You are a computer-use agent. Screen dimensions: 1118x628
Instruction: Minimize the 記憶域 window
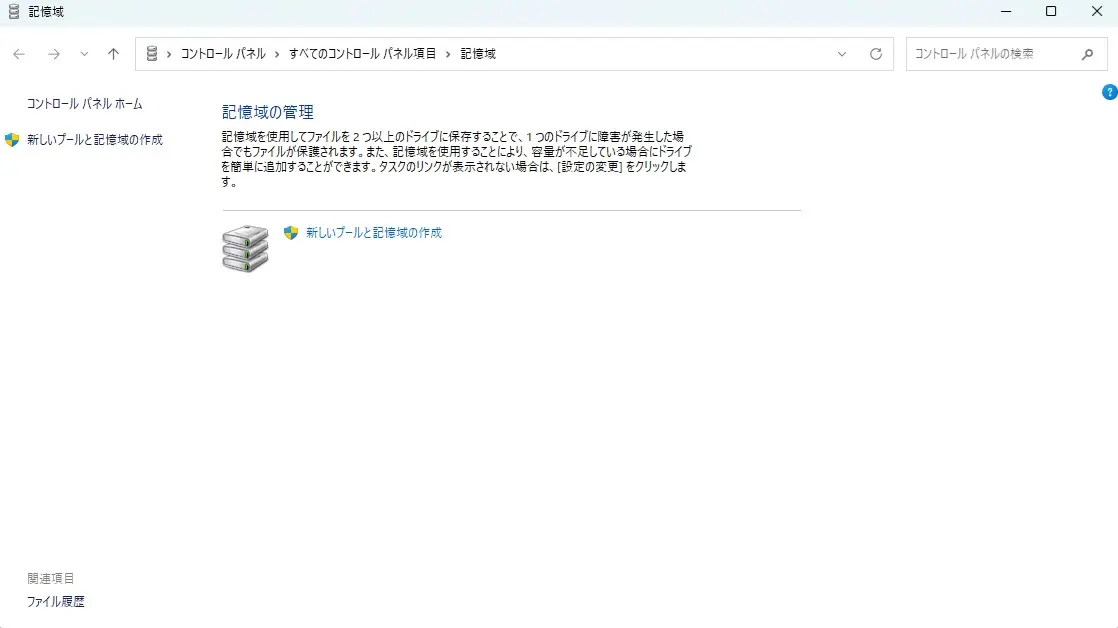[1006, 11]
